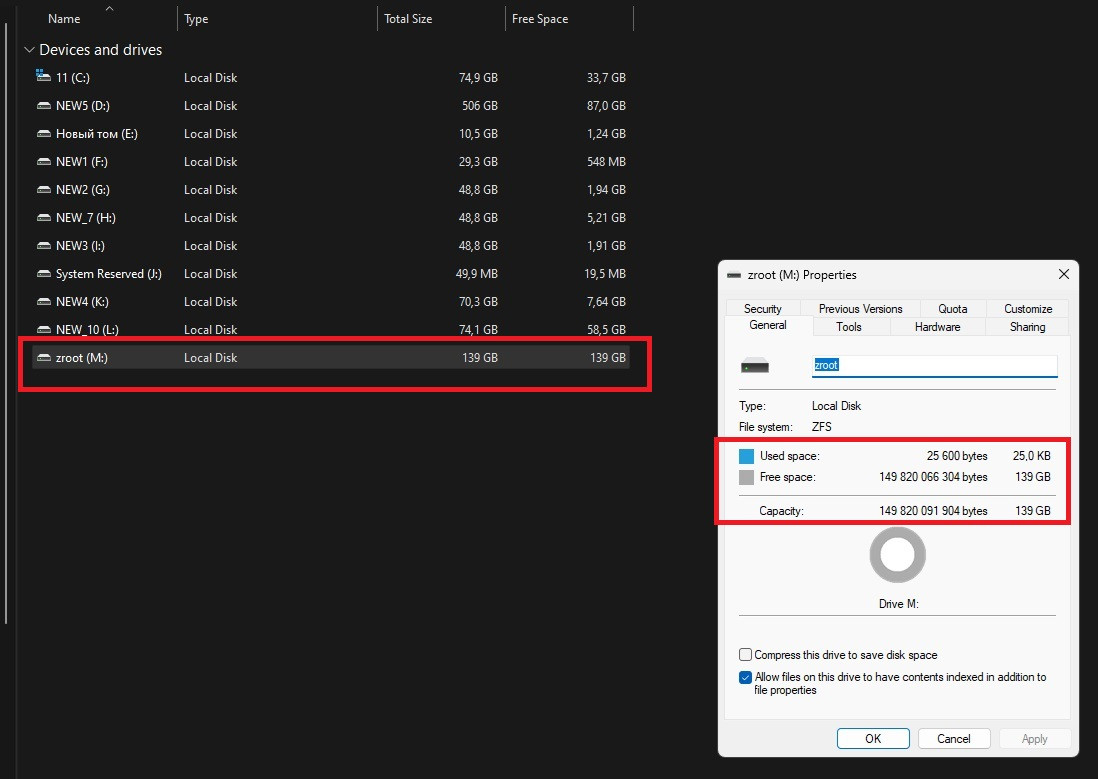Click large drive icon beside name field
This screenshot has width=1098, height=779.
(755, 366)
